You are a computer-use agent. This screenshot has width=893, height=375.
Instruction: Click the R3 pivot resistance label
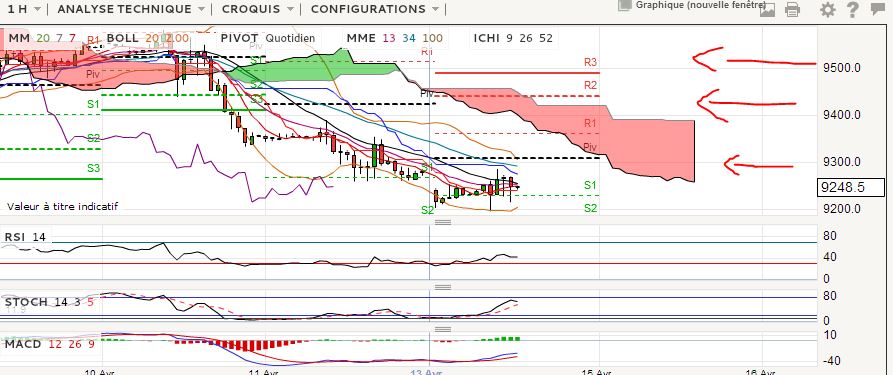(591, 62)
